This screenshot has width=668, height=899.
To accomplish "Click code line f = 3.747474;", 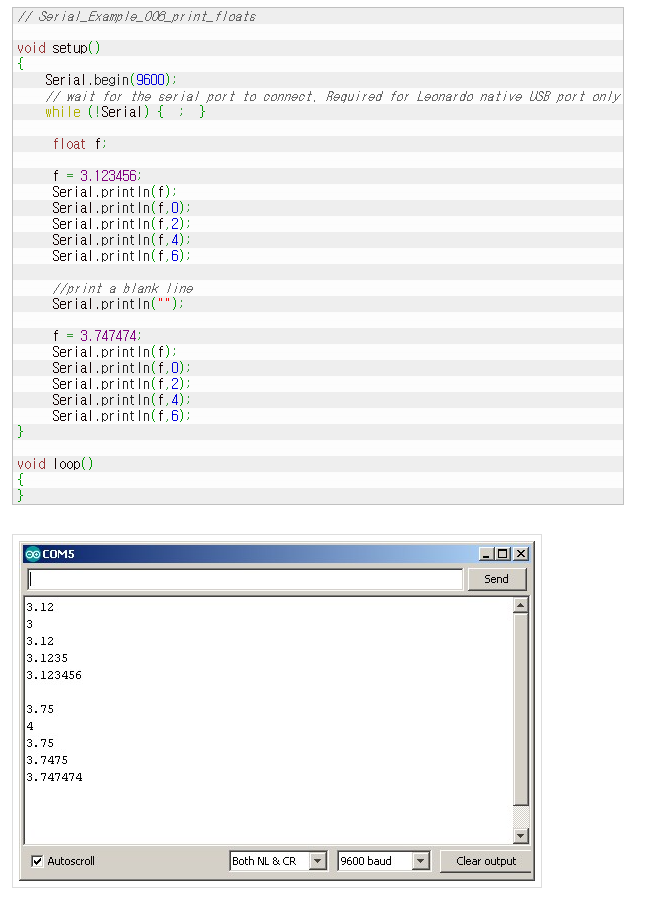I will click(x=97, y=335).
